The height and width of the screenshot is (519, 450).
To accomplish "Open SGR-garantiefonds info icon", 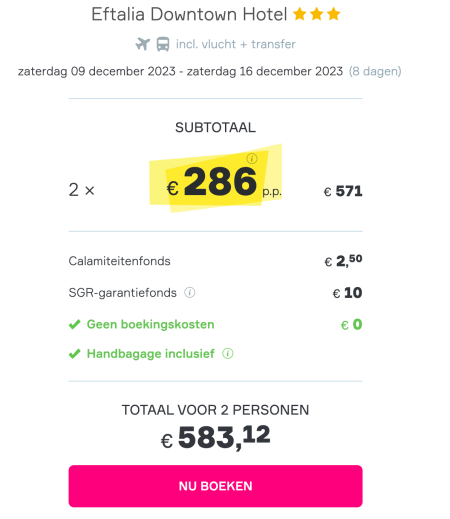I will [190, 293].
